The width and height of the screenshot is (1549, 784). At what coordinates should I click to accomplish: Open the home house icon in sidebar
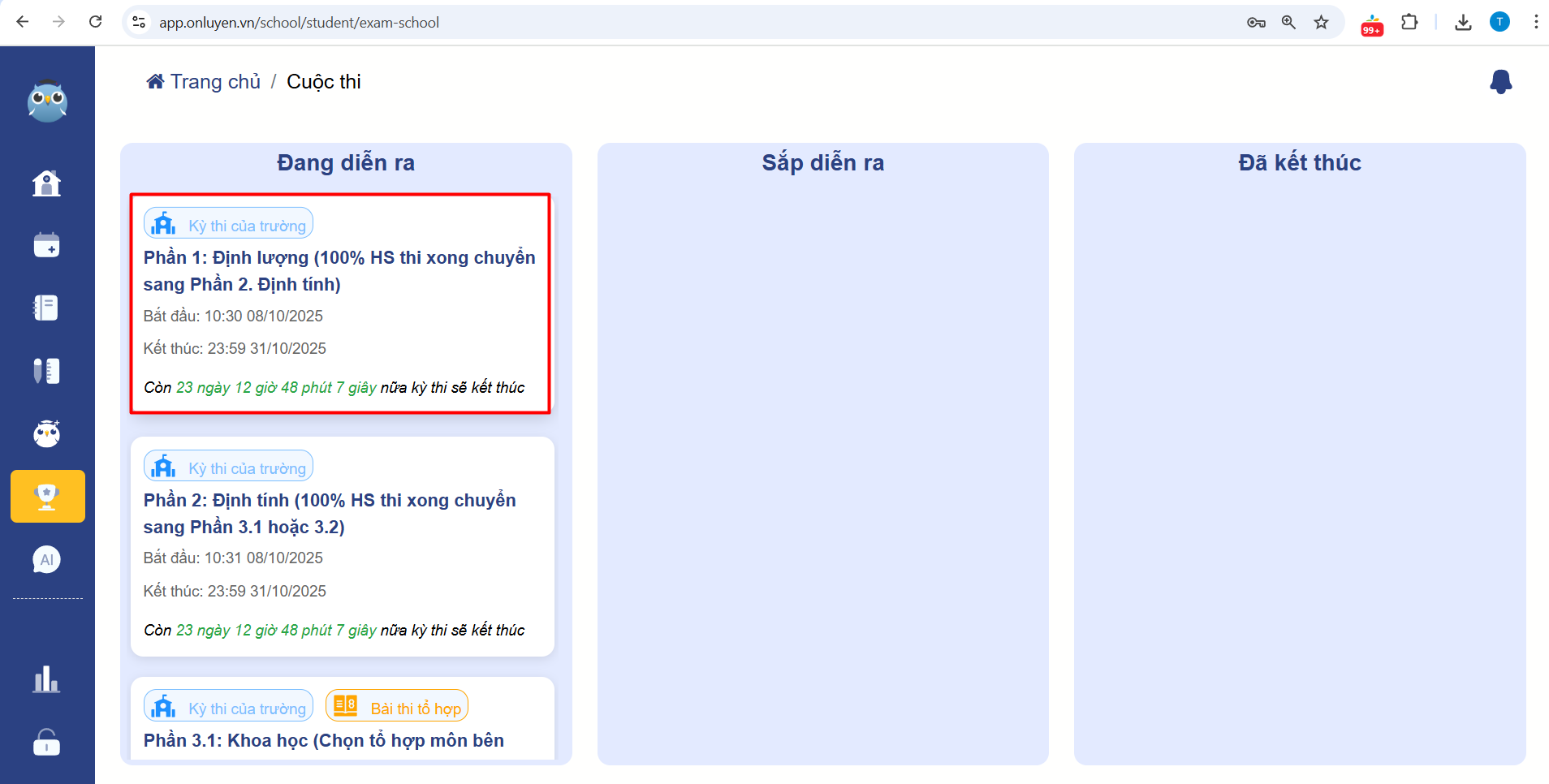(x=46, y=183)
